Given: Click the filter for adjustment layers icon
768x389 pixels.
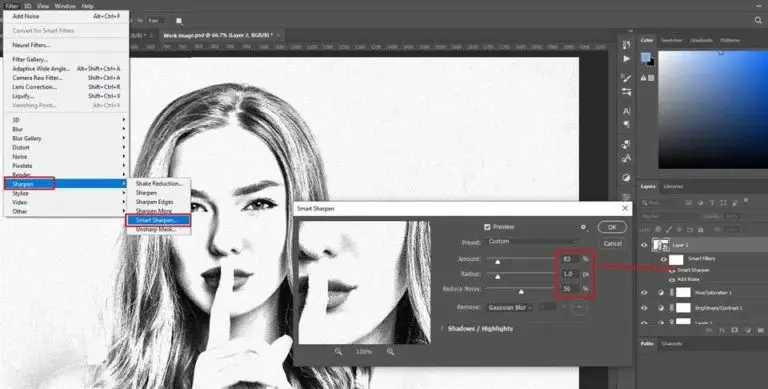Looking at the screenshot, I should 700,203.
